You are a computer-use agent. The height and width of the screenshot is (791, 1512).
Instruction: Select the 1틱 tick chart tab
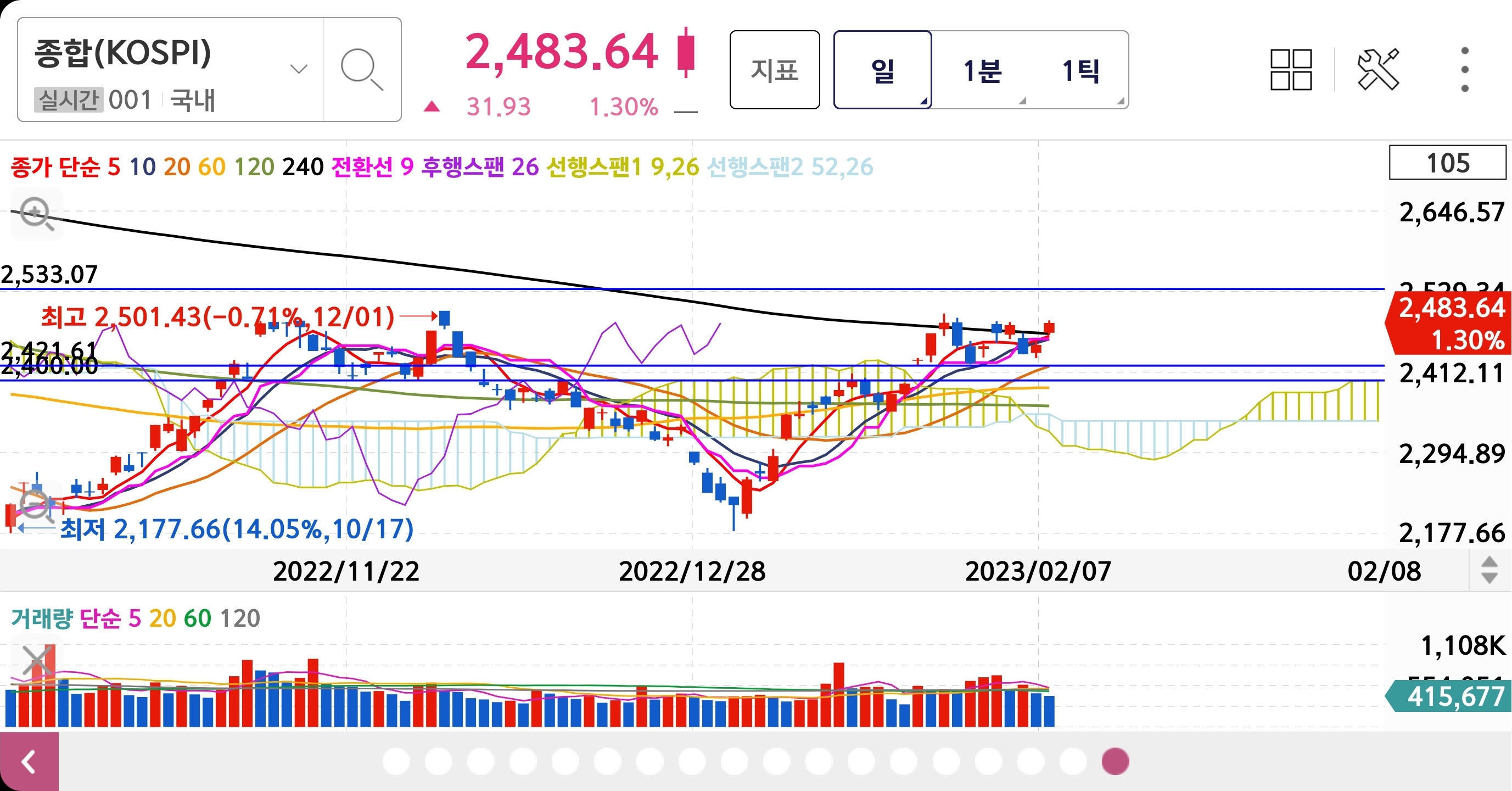[1080, 70]
